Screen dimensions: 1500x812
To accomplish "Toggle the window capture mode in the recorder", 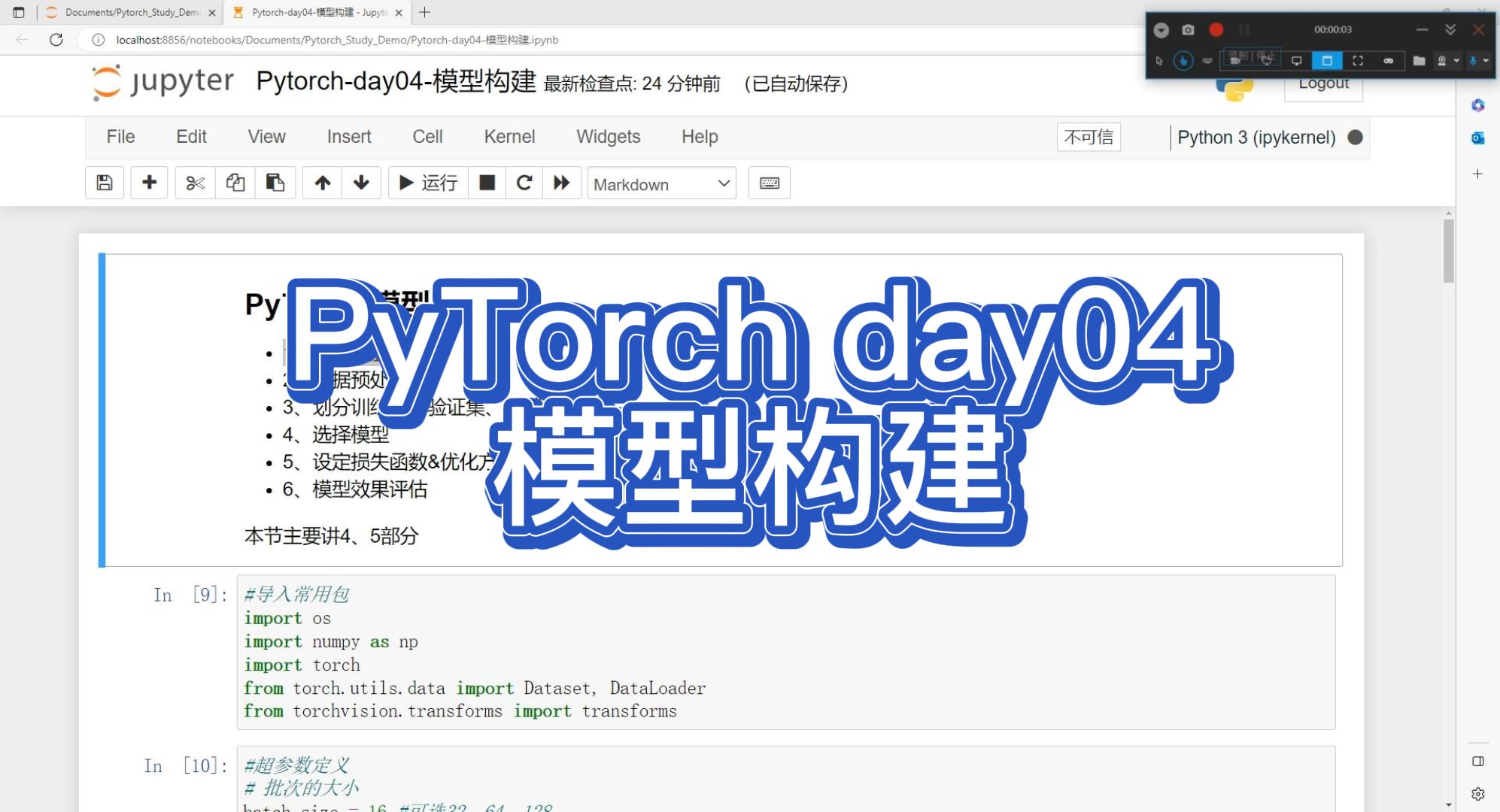I will [1327, 60].
